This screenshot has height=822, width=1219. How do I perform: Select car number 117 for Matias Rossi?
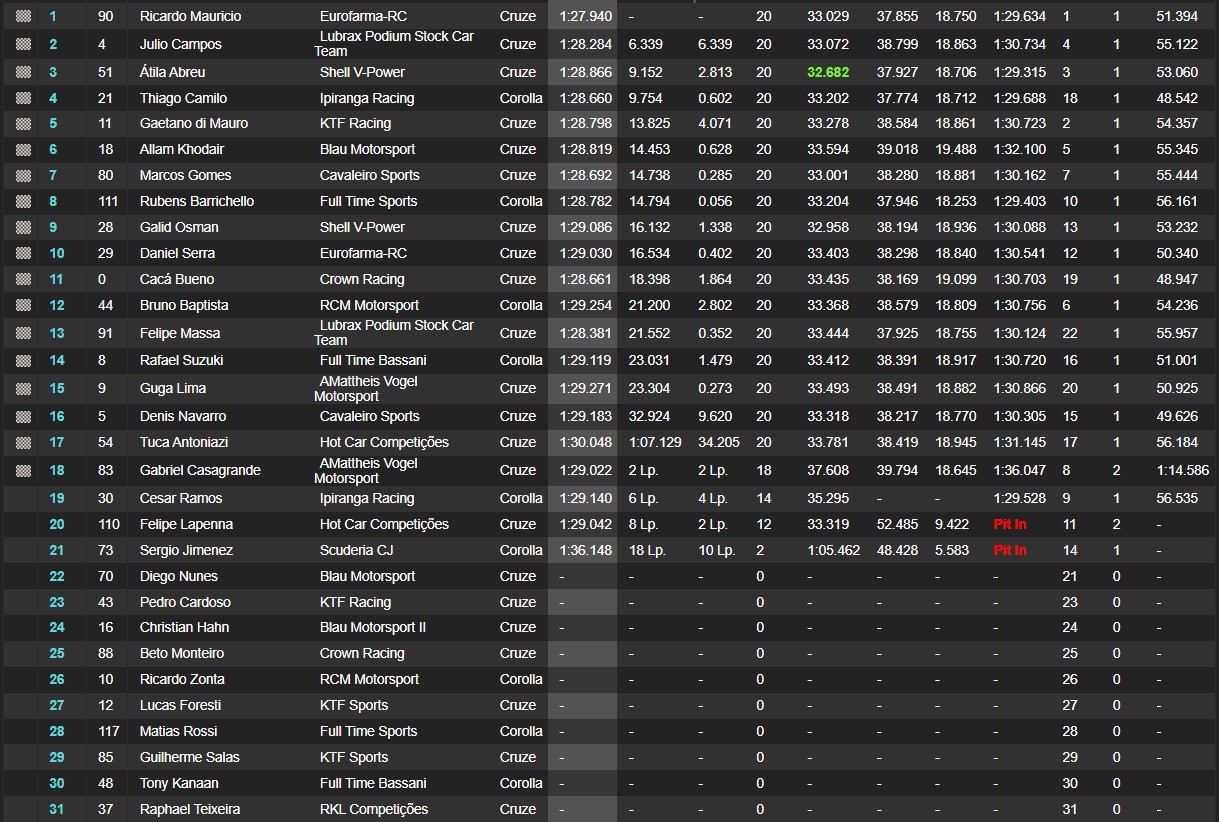(109, 731)
